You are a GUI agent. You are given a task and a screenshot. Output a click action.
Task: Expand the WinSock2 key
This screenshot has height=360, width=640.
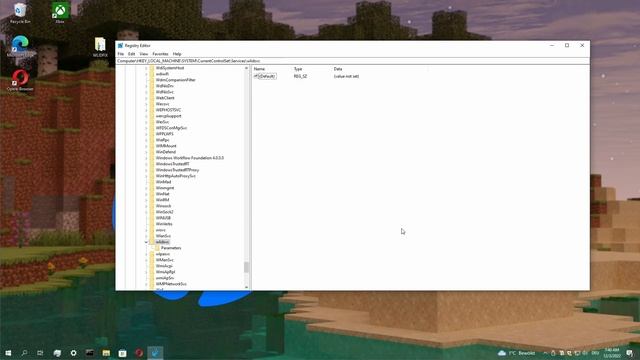pyautogui.click(x=146, y=212)
